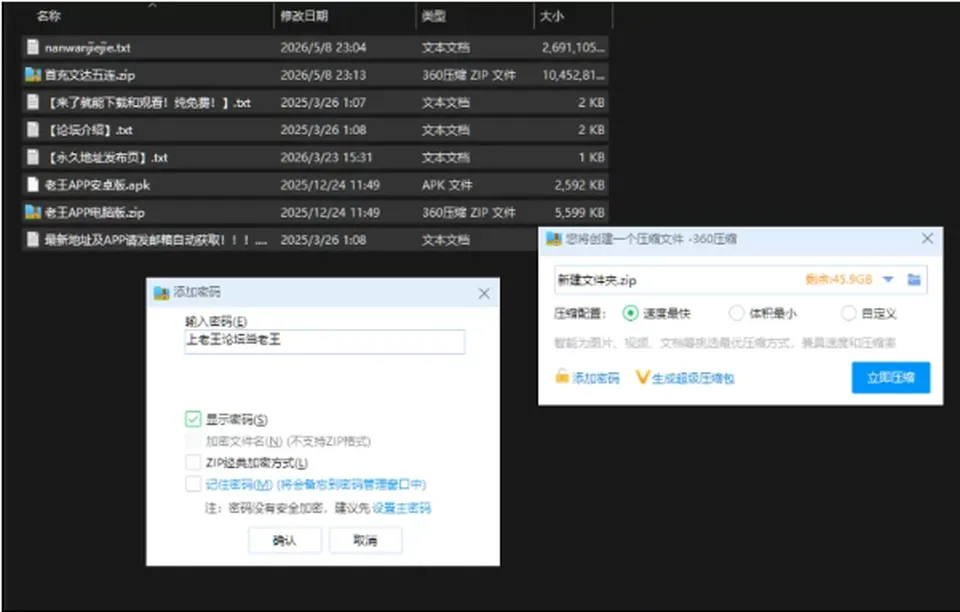Select the 速度最快 radio option
This screenshot has width=960, height=612.
tap(630, 313)
